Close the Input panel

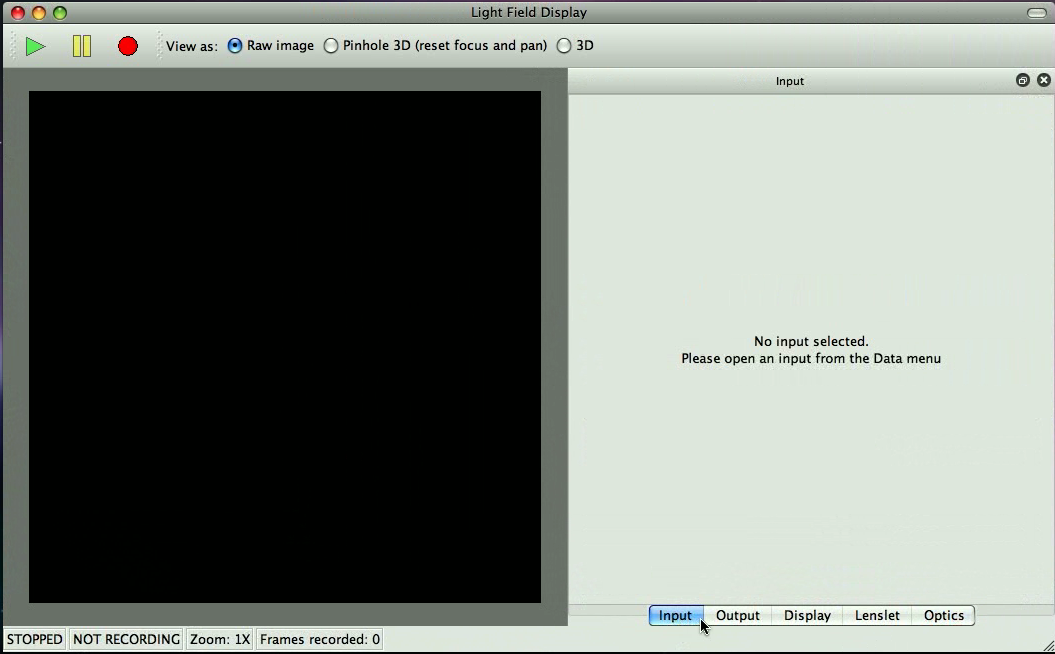1044,80
